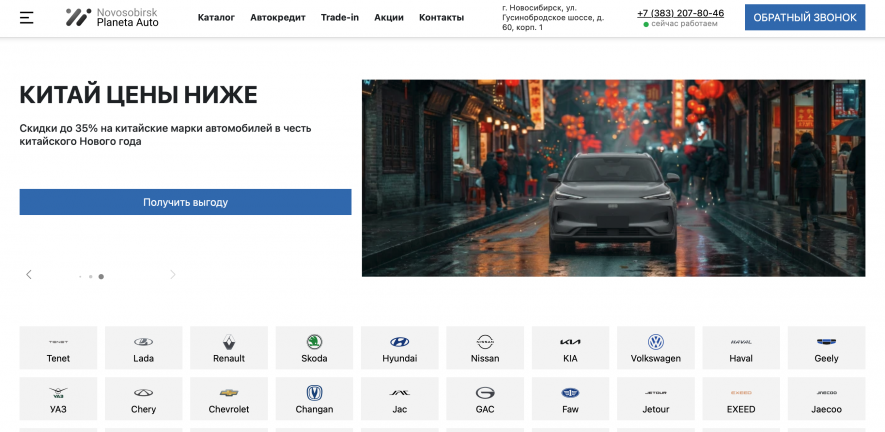Select the Lada brand tile
The height and width of the screenshot is (432, 885).
tap(143, 348)
